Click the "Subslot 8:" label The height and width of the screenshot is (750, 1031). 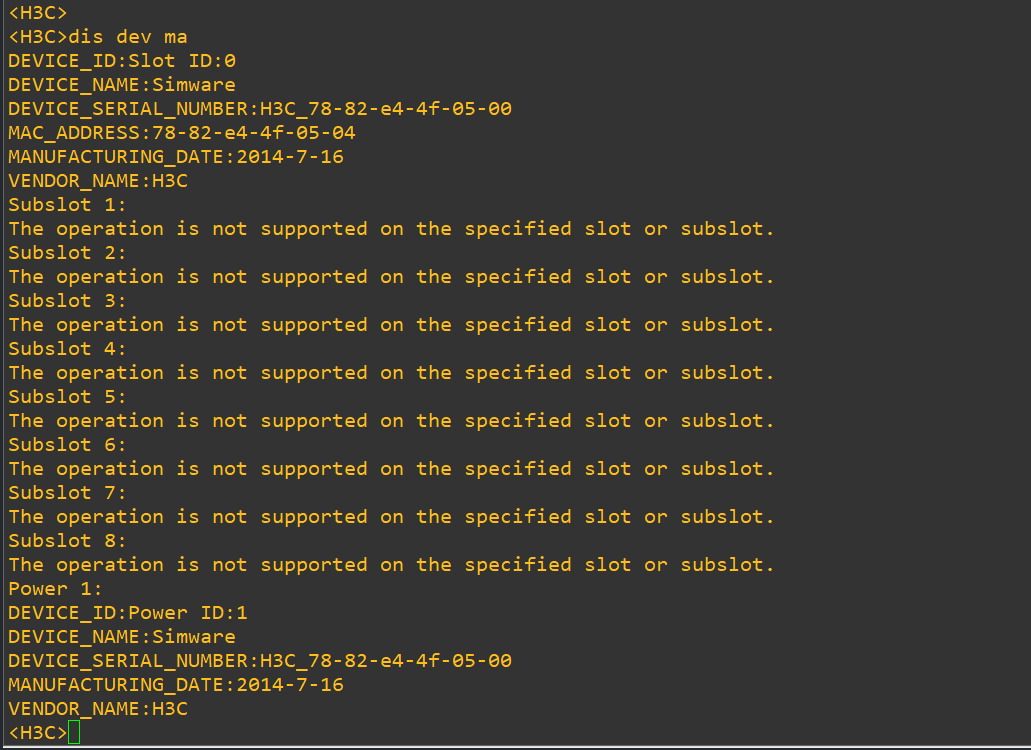point(68,541)
